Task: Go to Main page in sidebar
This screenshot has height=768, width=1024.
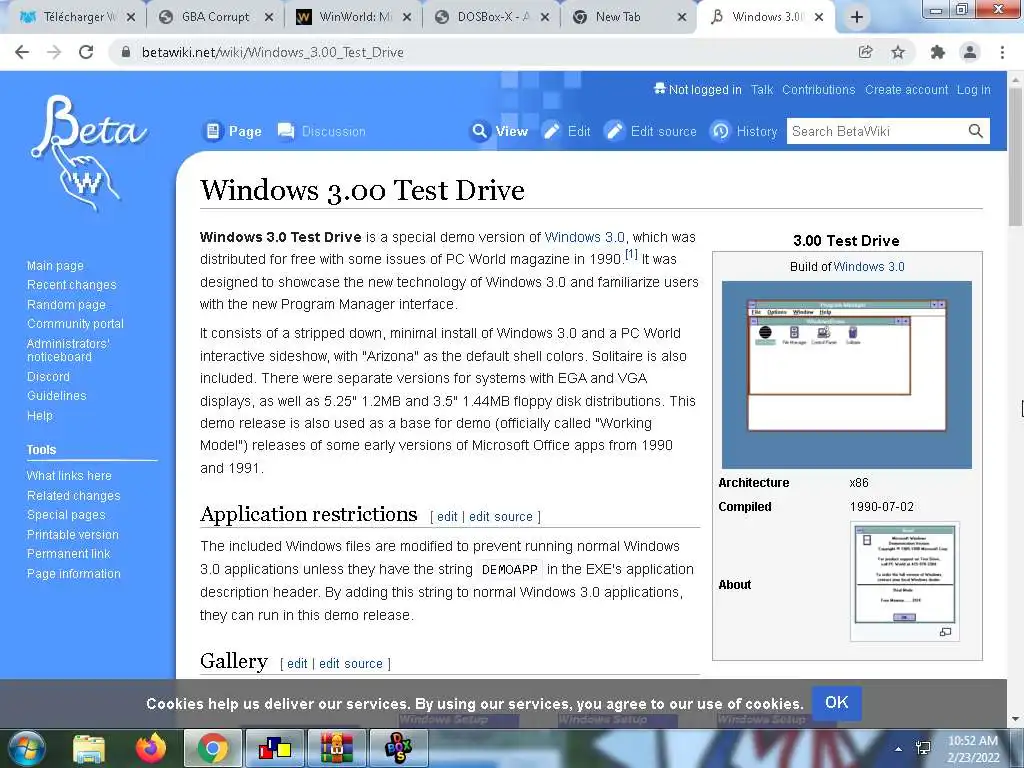Action: [x=55, y=266]
